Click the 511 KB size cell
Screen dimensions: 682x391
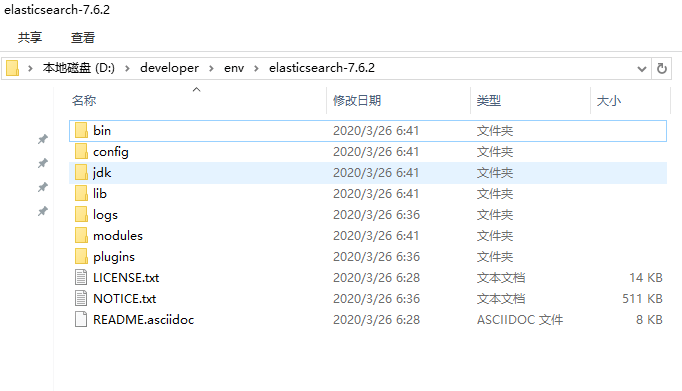tap(642, 298)
